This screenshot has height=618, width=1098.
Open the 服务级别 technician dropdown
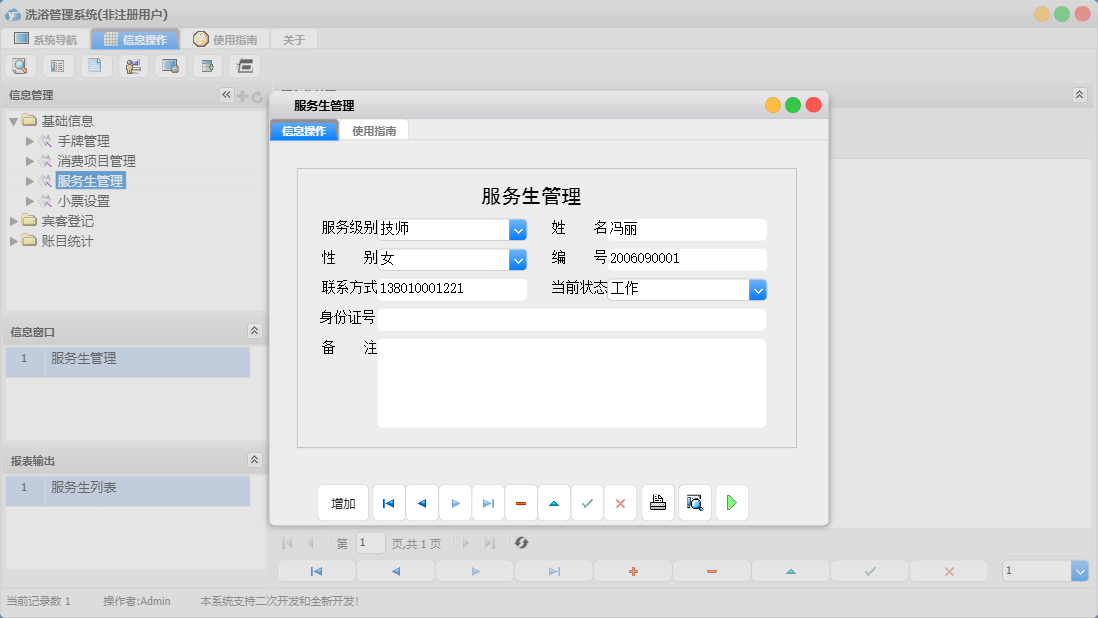point(518,229)
